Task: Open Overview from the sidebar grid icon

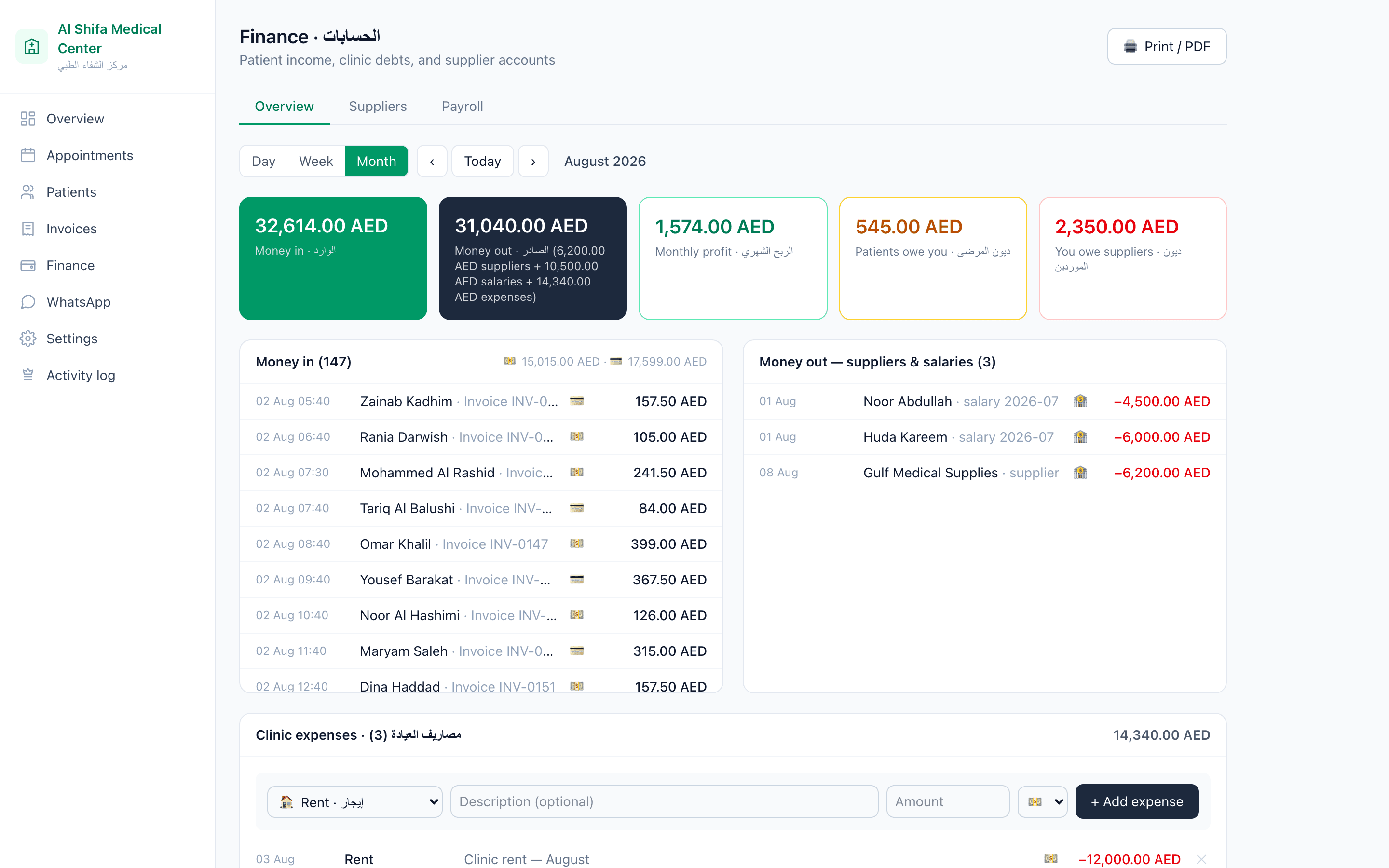Action: (27, 119)
